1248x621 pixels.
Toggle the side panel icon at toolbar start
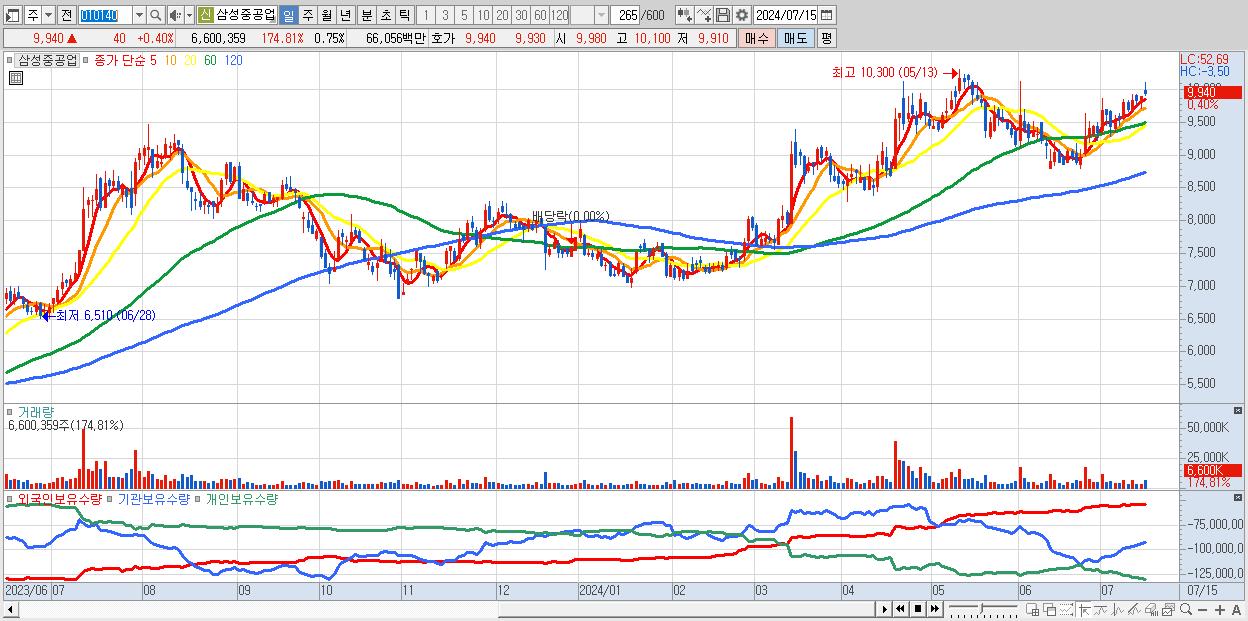click(x=12, y=16)
